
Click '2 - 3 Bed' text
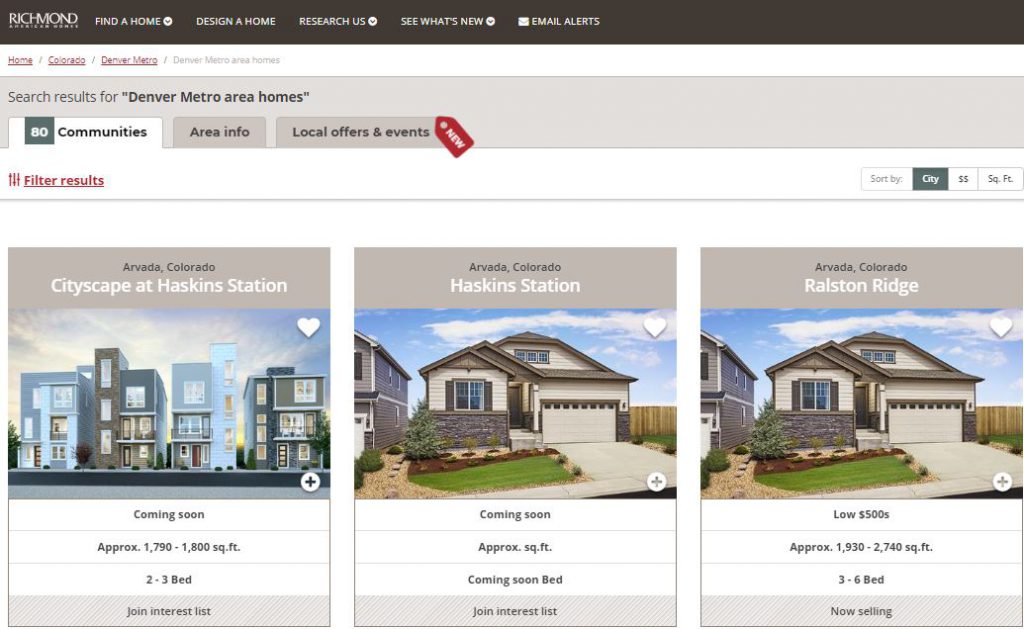(x=169, y=579)
